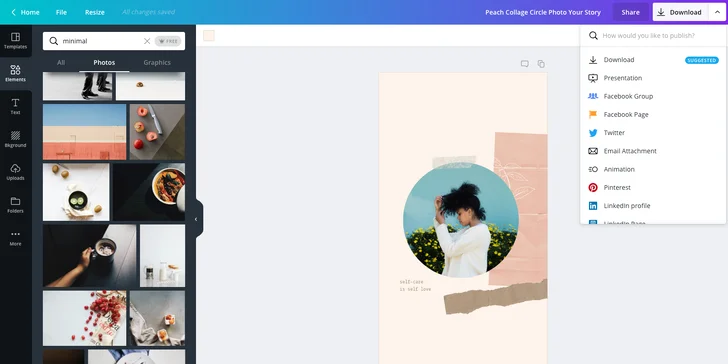Click the publish search field
Screen dimensions: 728x364
(x=653, y=35)
